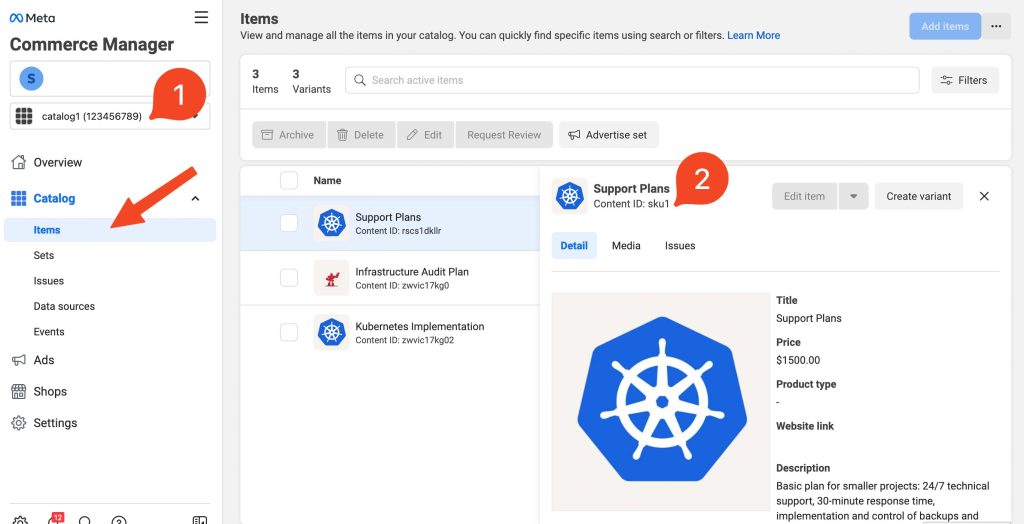Click the Edit pencil icon
This screenshot has width=1024, height=524.
point(412,135)
